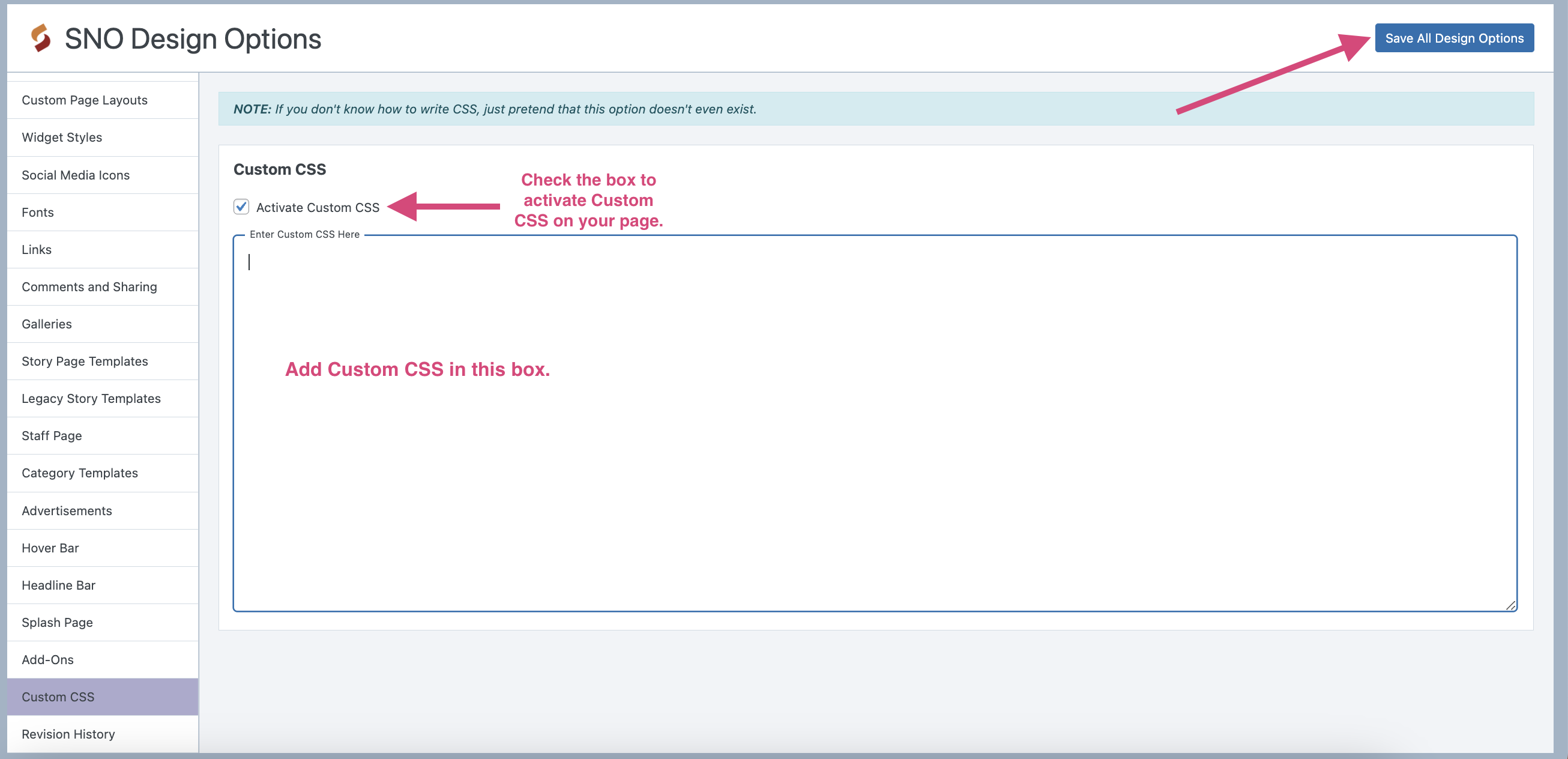The height and width of the screenshot is (759, 1568).
Task: Select Galleries in the sidebar
Action: tap(103, 324)
